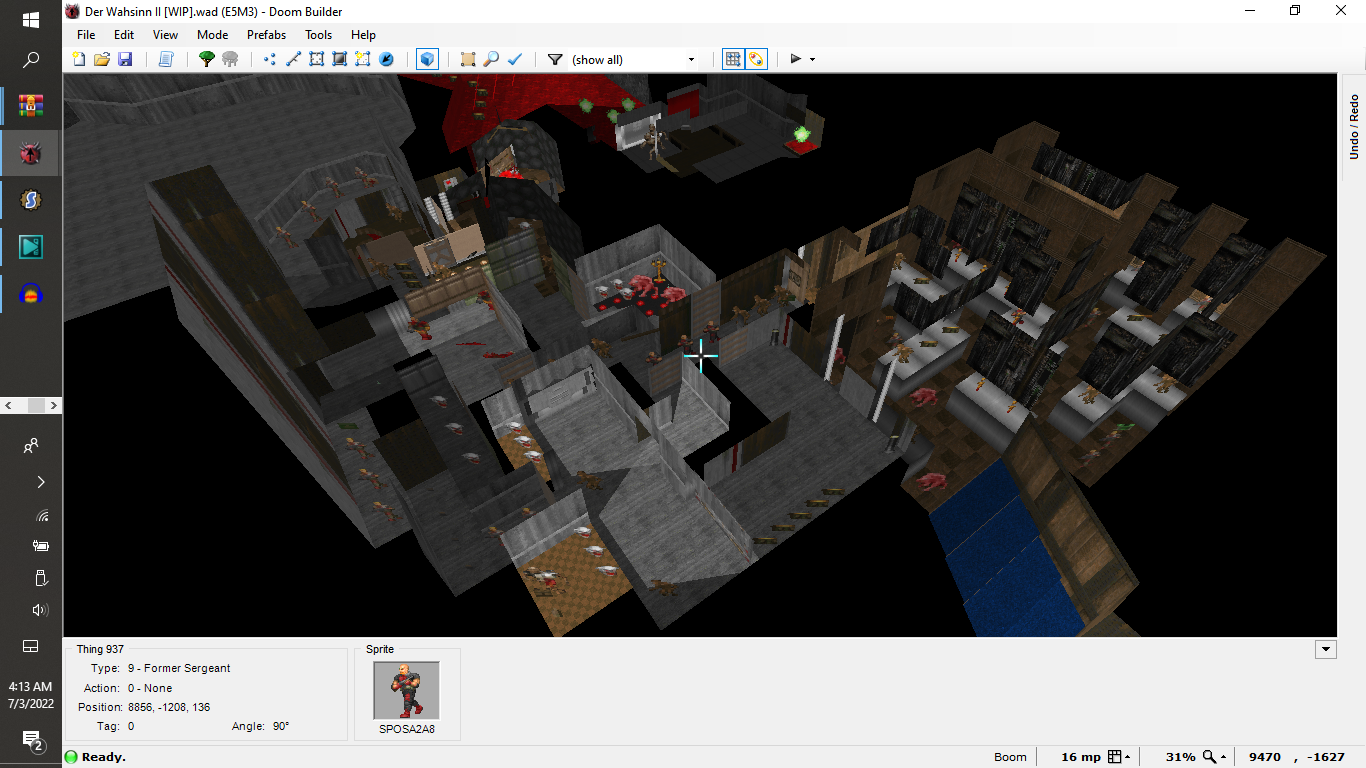The width and height of the screenshot is (1366, 768).
Task: Click the grid size icon in status bar
Action: click(x=1115, y=757)
